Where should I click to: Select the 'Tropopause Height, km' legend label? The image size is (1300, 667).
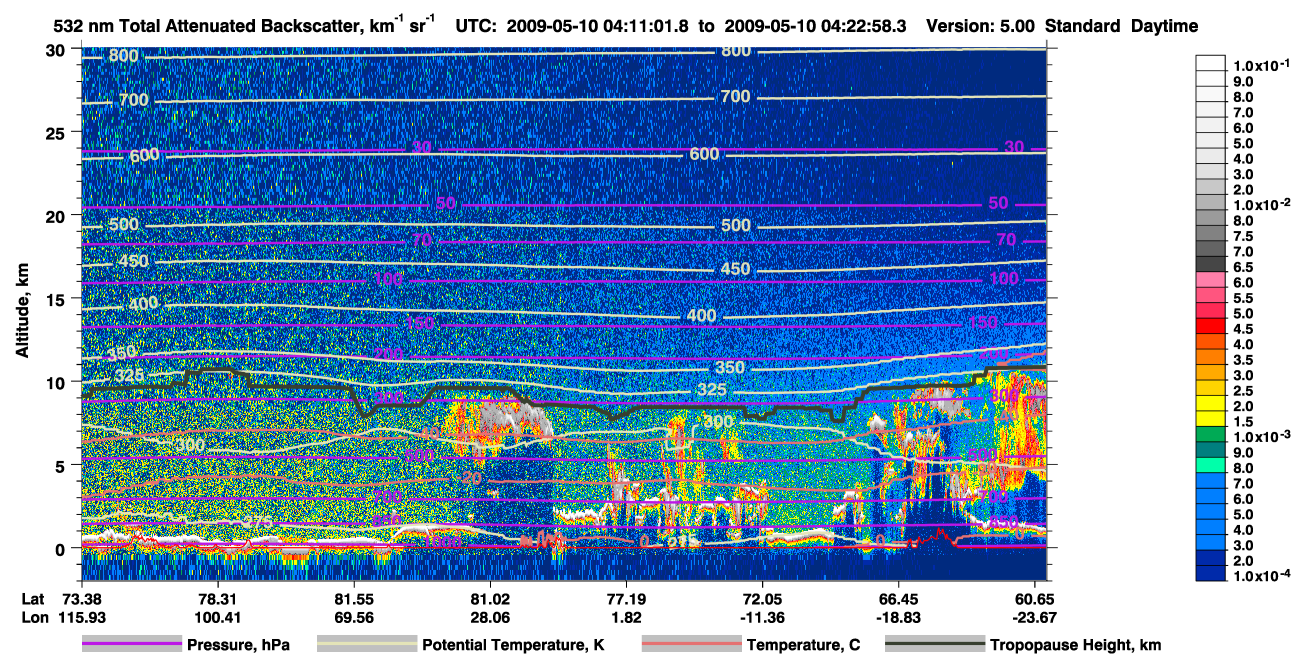[x=1076, y=646]
